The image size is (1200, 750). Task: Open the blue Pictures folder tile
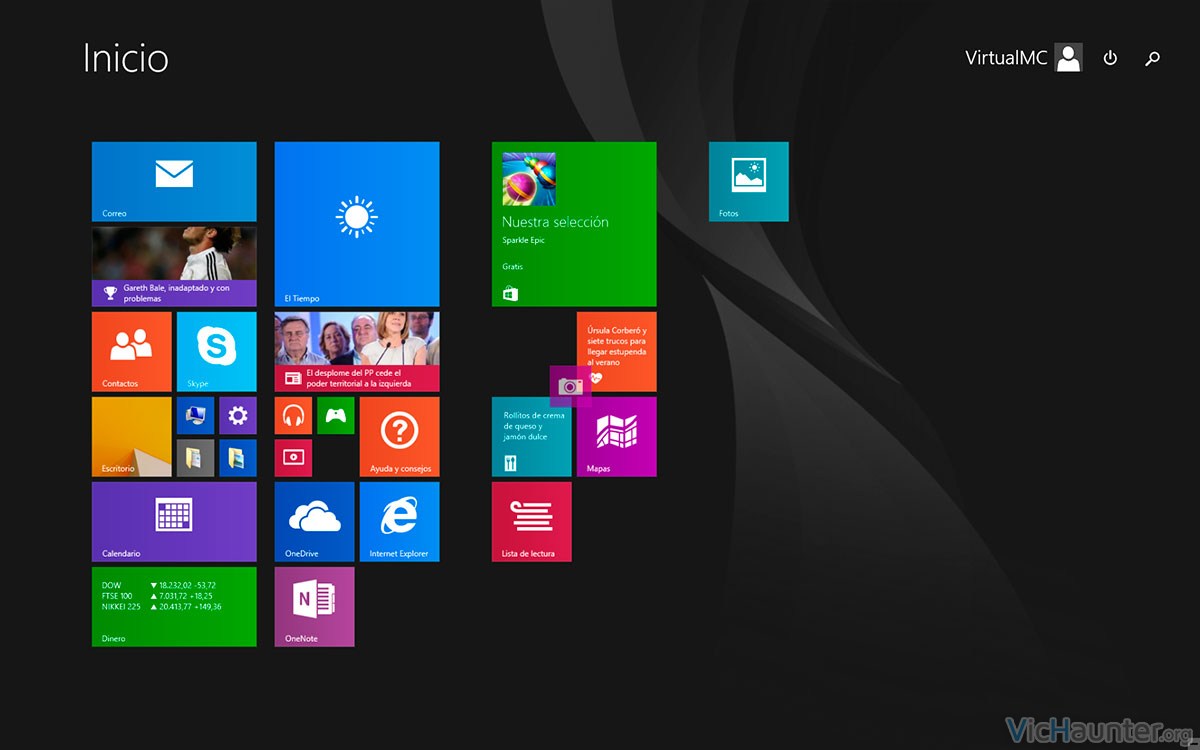(x=238, y=458)
